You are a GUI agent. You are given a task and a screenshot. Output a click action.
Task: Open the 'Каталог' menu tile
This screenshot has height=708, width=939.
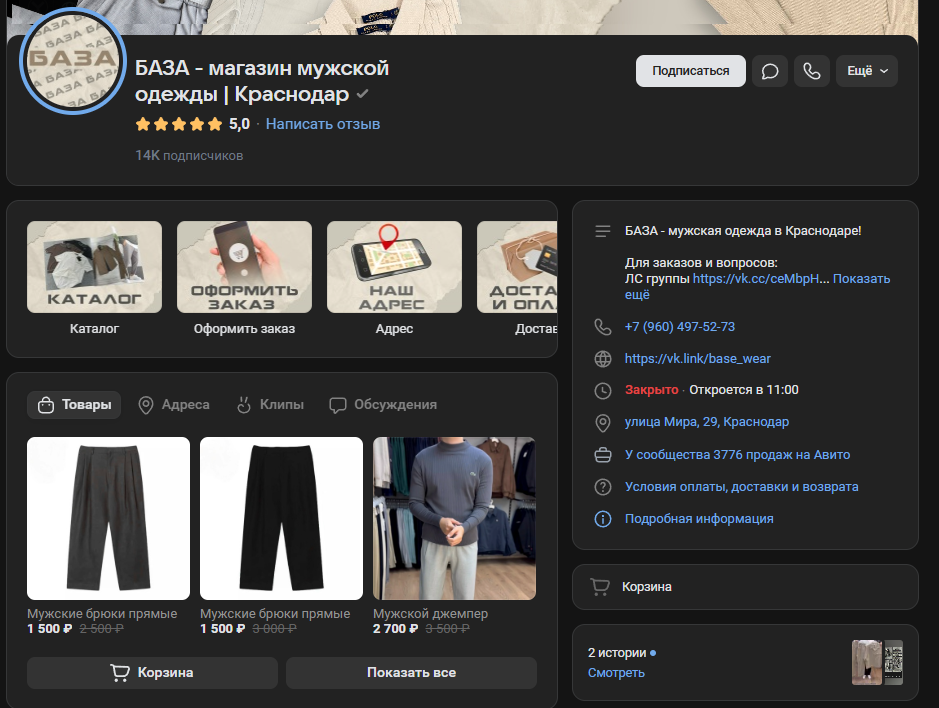tap(94, 267)
